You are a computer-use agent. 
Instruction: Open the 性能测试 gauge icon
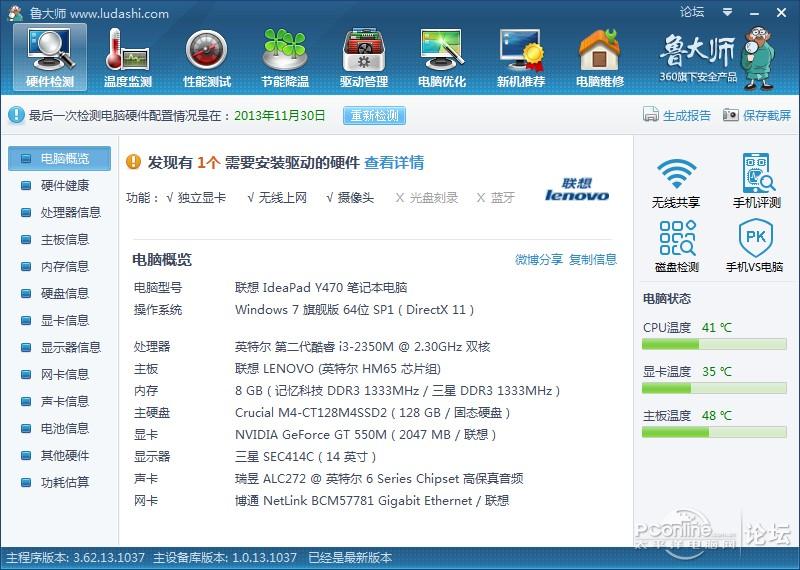coord(207,58)
